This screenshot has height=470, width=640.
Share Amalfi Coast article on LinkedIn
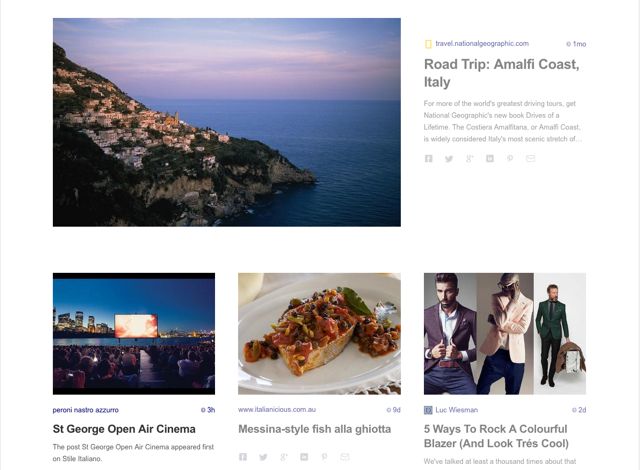[490, 158]
